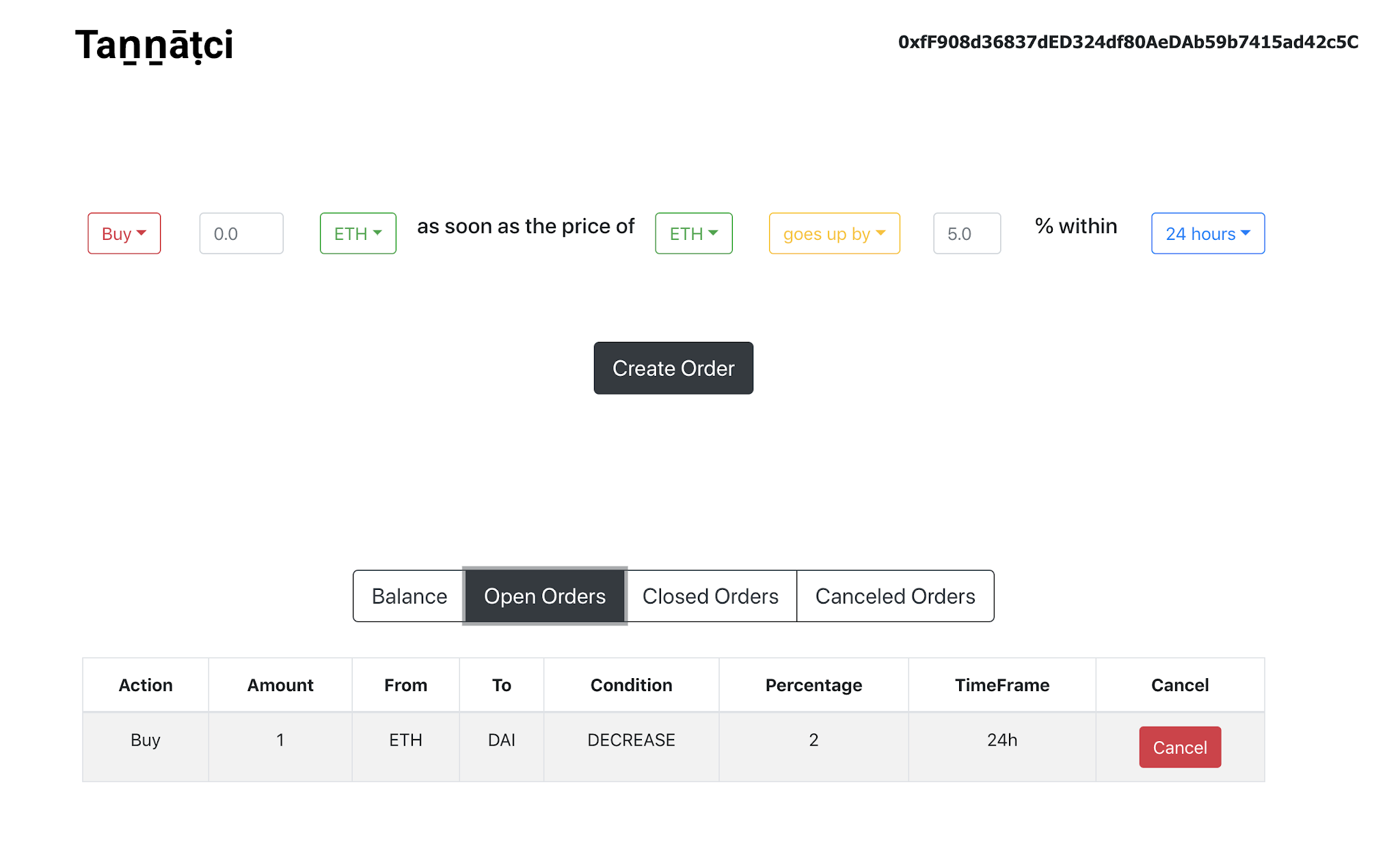This screenshot has width=1400, height=849.
Task: Open the Buy action dropdown
Action: pos(124,234)
